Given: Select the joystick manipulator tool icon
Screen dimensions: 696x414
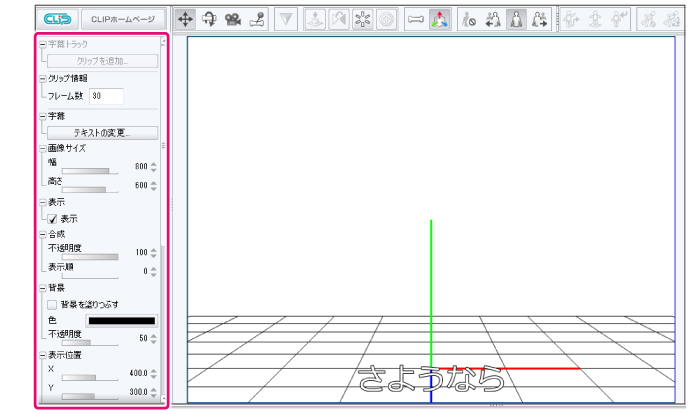Looking at the screenshot, I should tap(257, 19).
